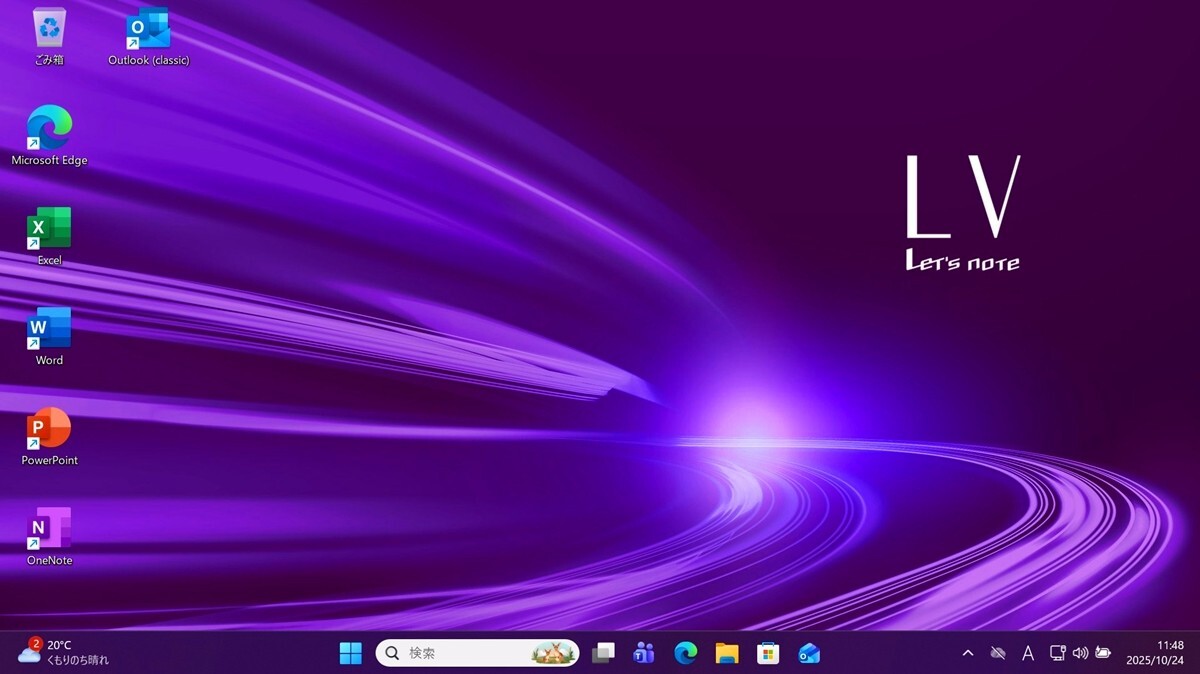Launch Edge browser from the taskbar

click(x=685, y=653)
